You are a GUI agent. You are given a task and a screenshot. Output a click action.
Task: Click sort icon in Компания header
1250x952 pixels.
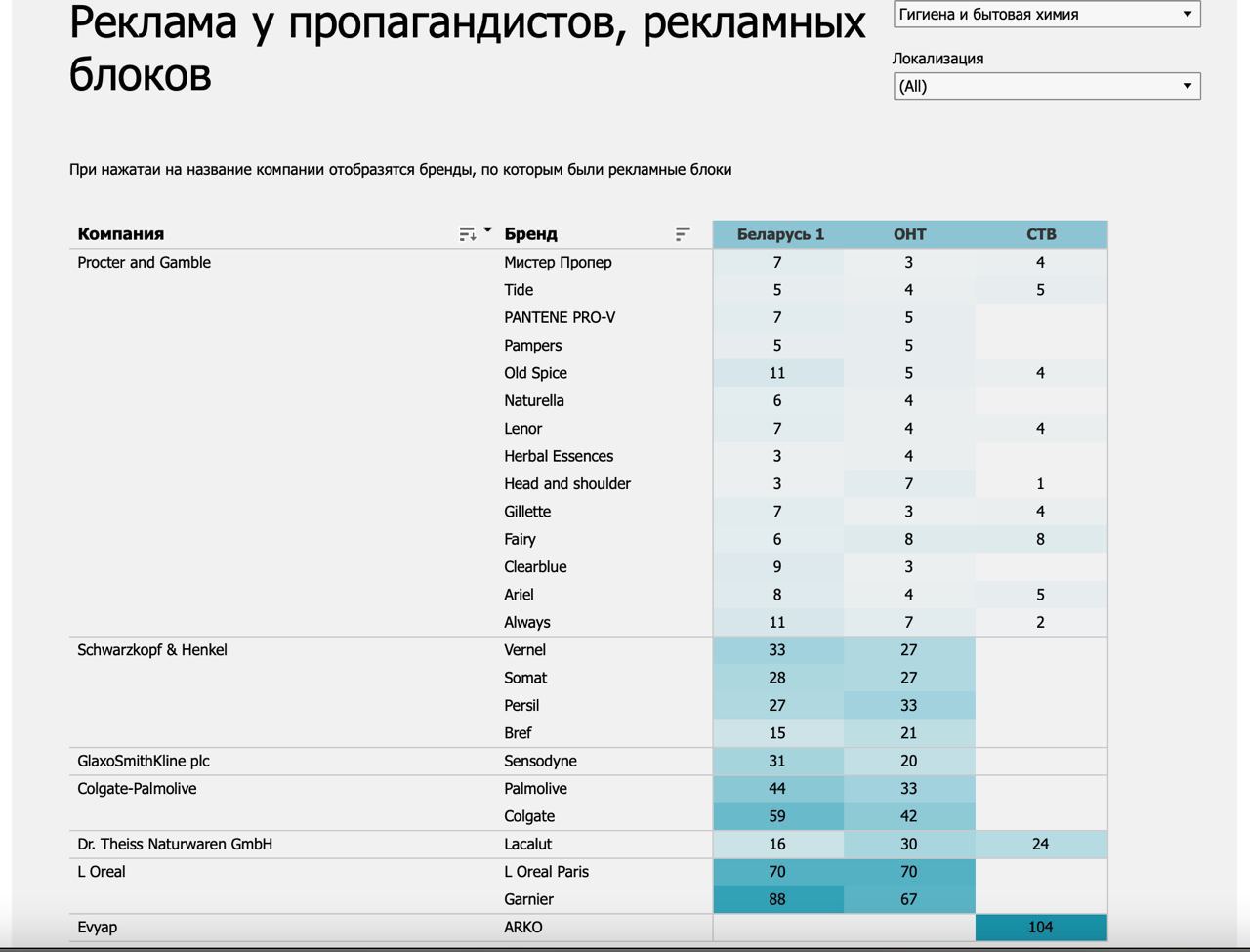tap(468, 234)
